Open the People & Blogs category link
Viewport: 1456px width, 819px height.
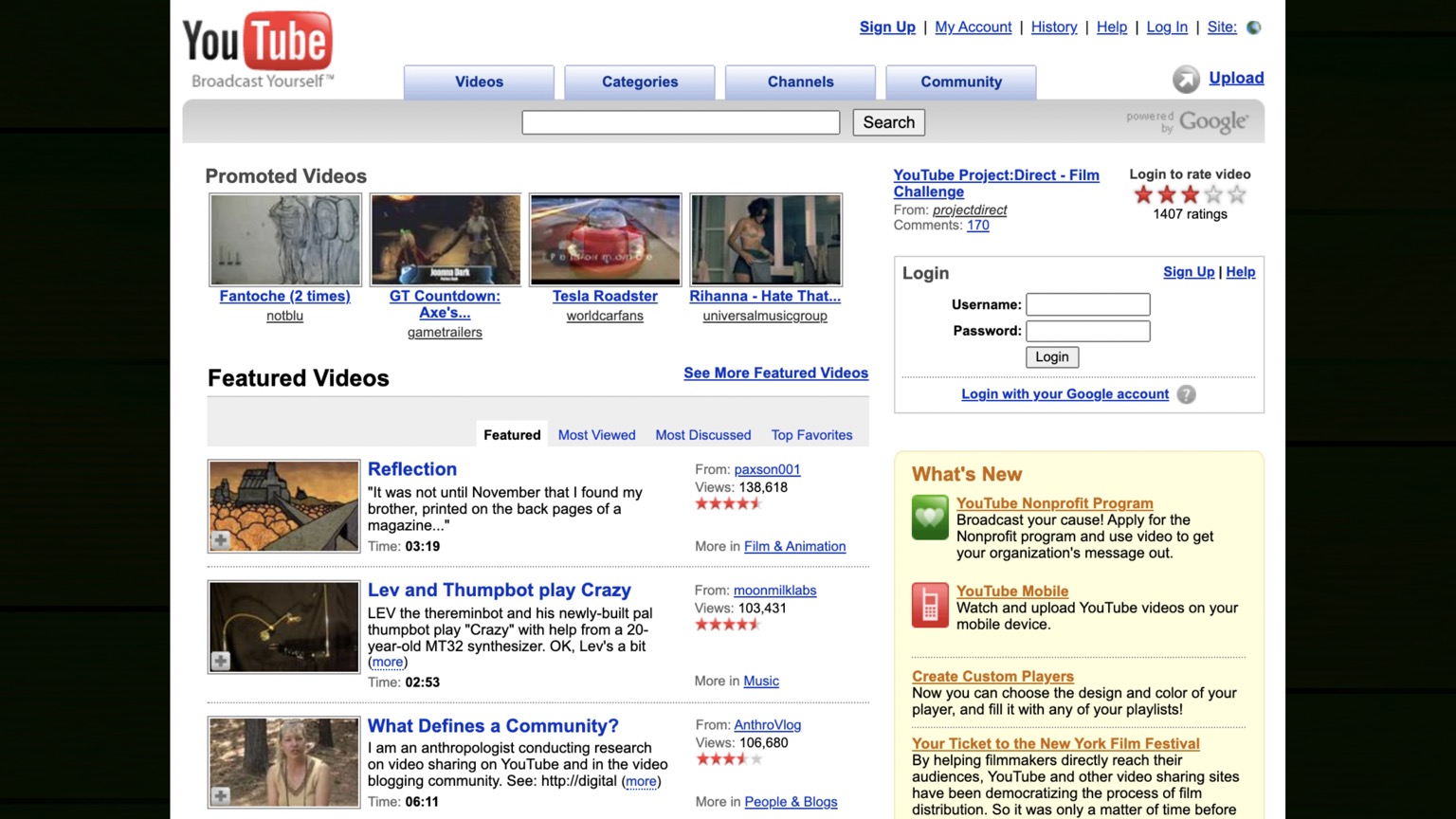[x=791, y=802]
